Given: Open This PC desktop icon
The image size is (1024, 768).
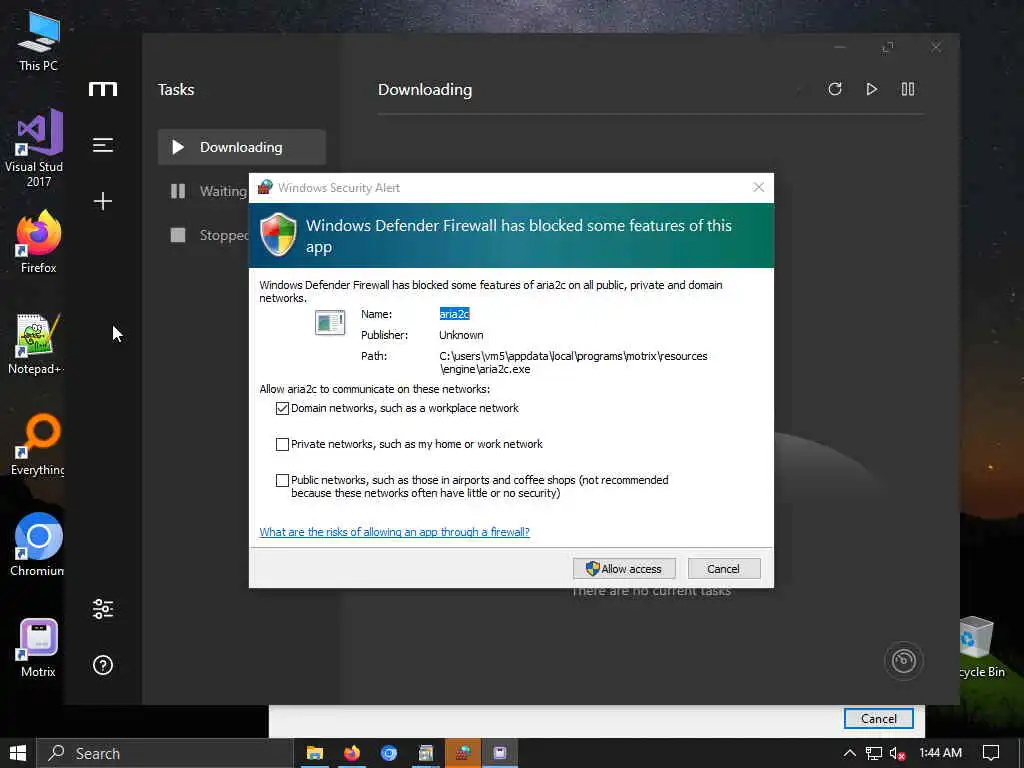Looking at the screenshot, I should 39,41.
